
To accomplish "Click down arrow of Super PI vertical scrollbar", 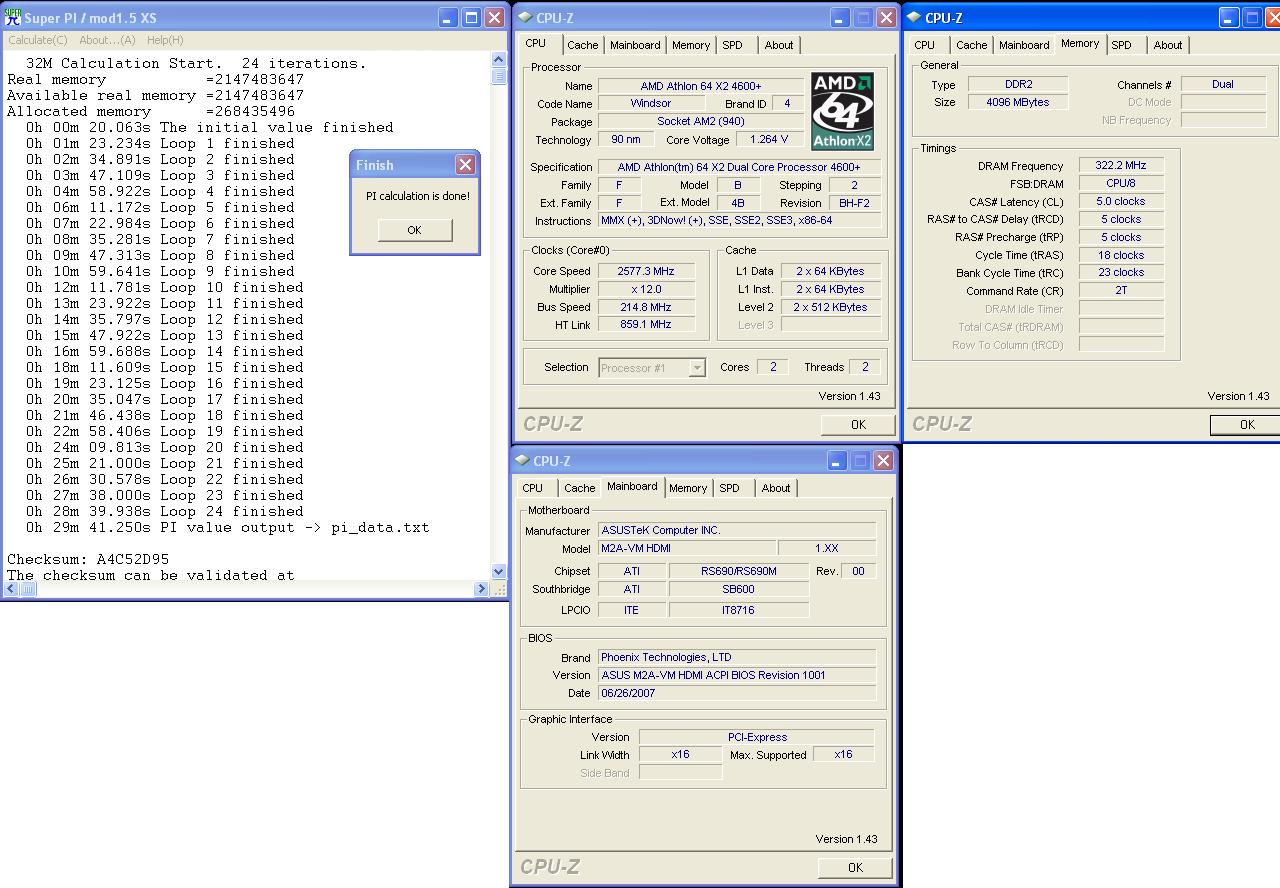I will point(499,571).
